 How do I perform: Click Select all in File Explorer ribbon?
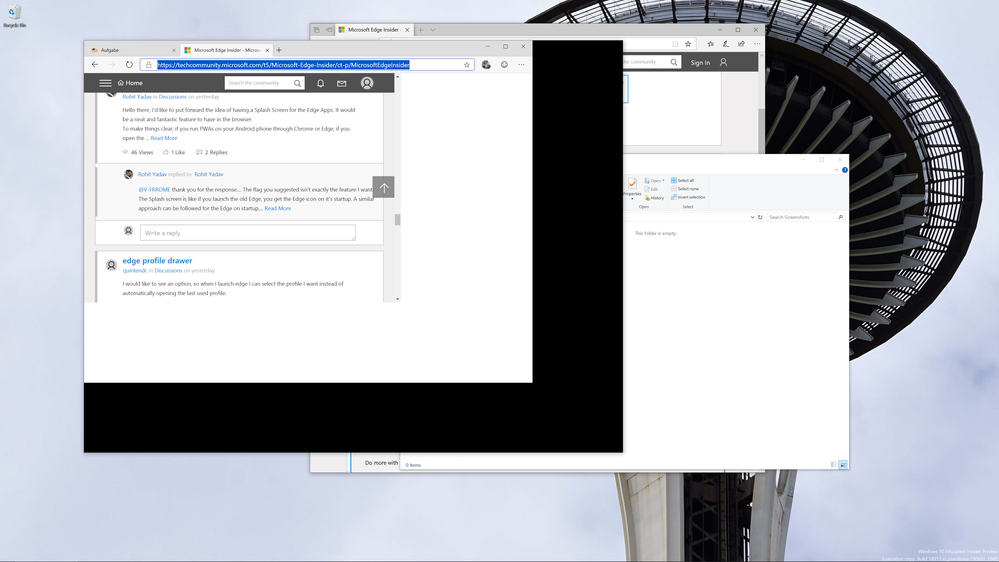click(x=682, y=180)
